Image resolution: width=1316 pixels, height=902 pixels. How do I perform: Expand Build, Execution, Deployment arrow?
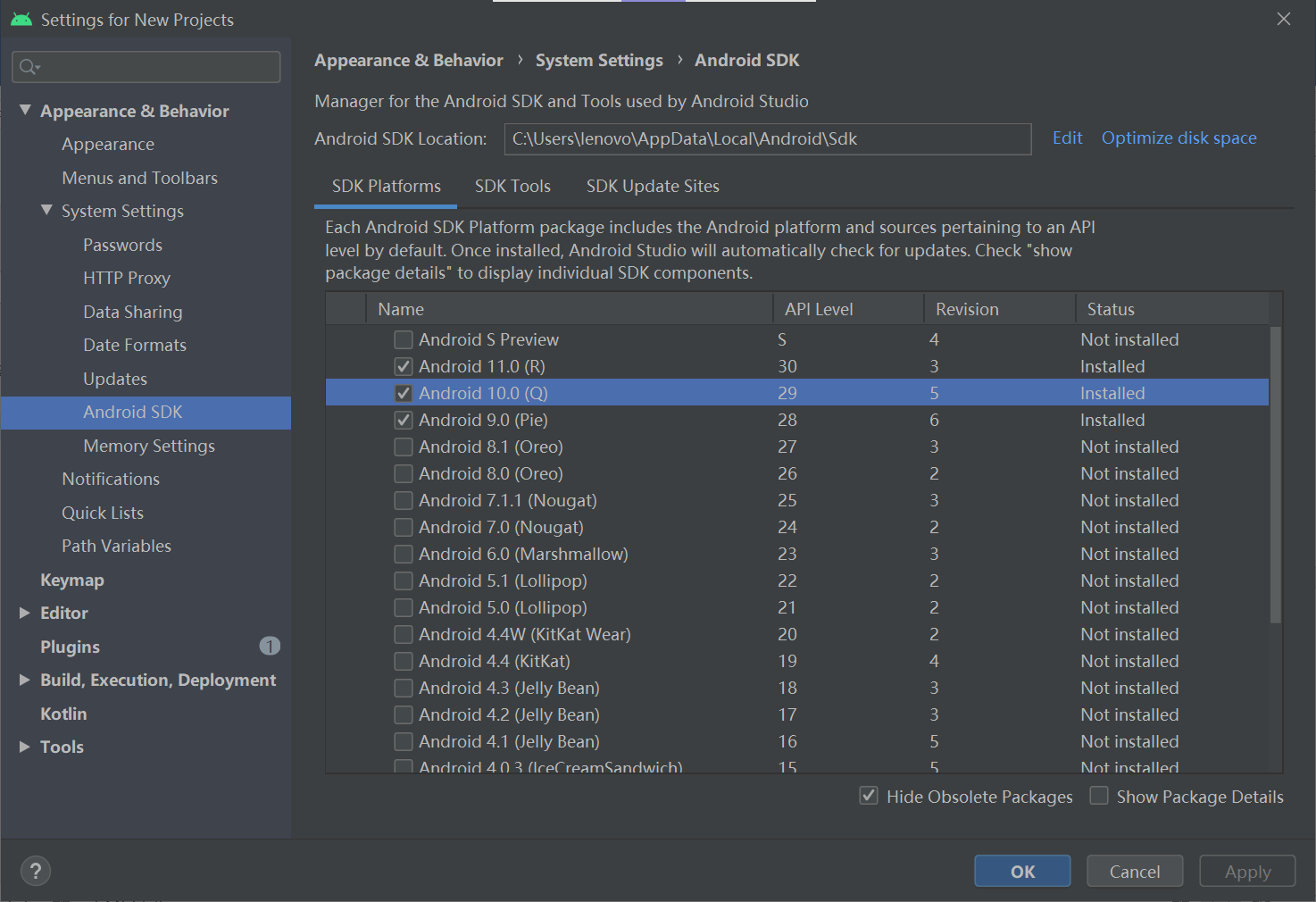coord(25,680)
